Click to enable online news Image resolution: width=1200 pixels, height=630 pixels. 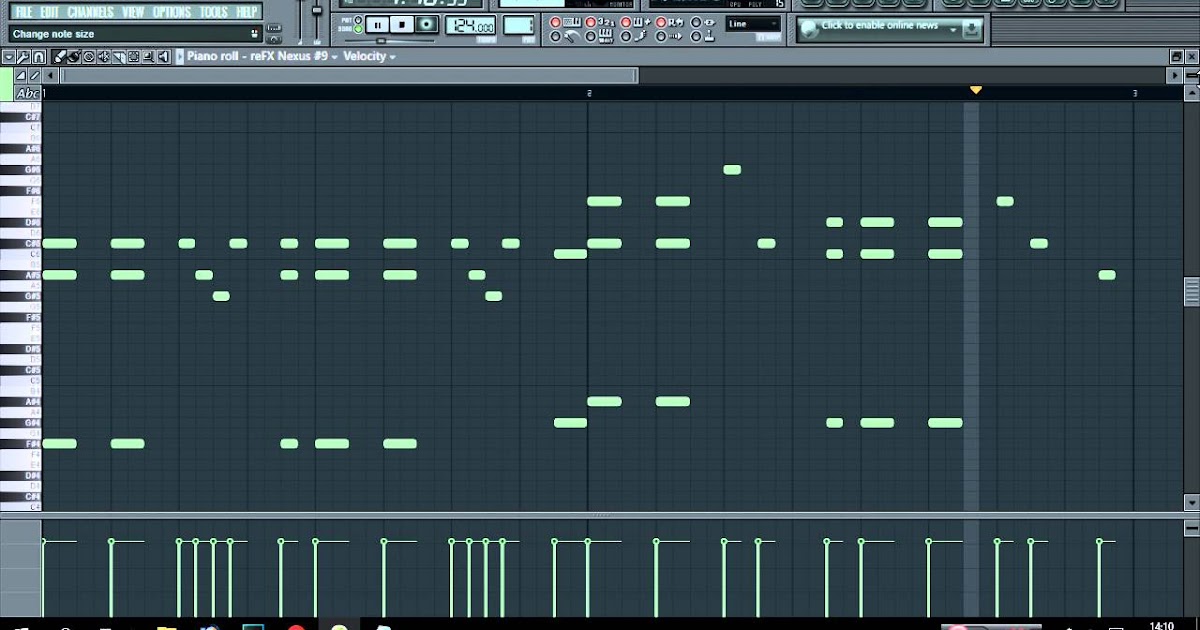pyautogui.click(x=880, y=26)
